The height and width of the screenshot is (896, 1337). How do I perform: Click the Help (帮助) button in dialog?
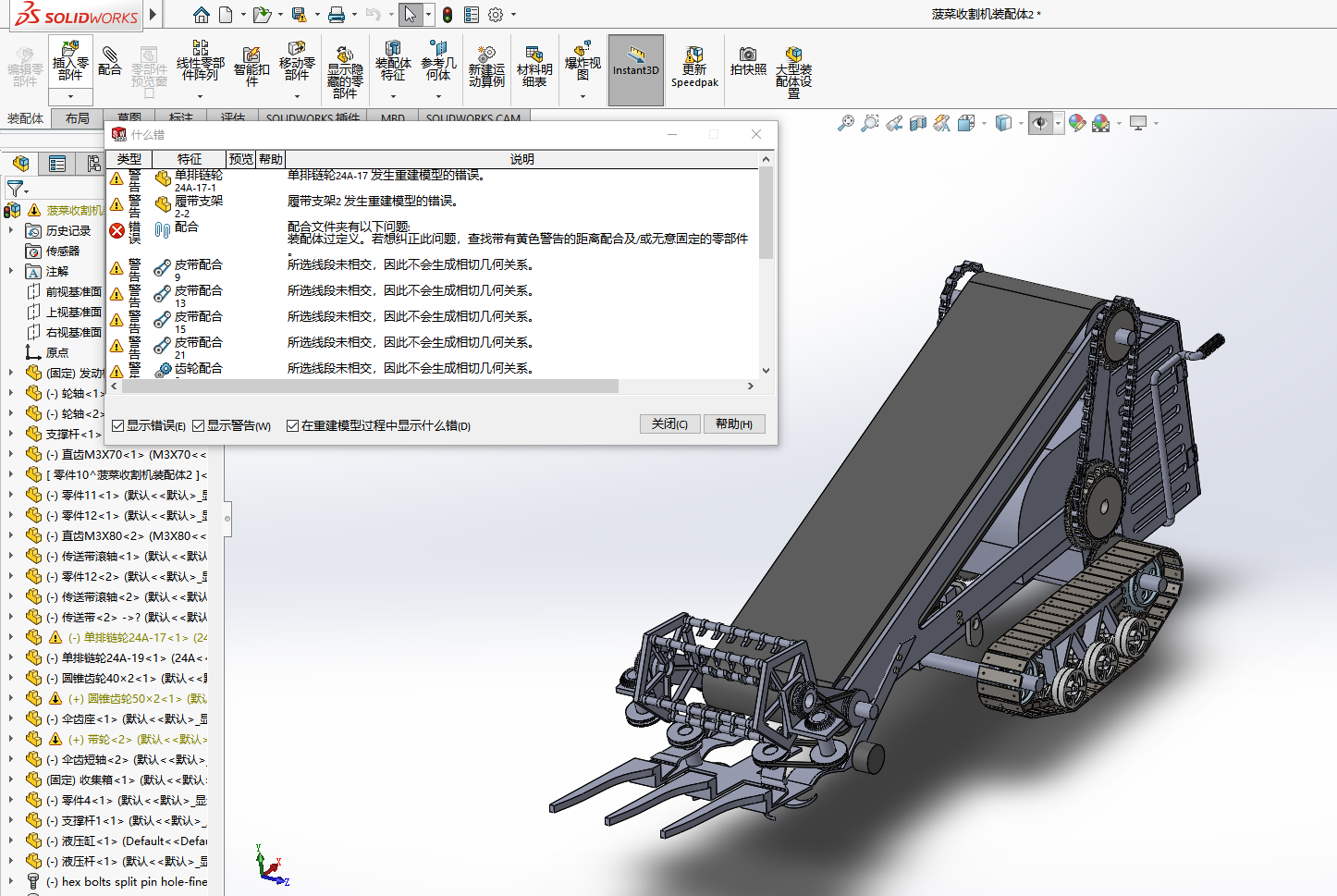[x=734, y=423]
